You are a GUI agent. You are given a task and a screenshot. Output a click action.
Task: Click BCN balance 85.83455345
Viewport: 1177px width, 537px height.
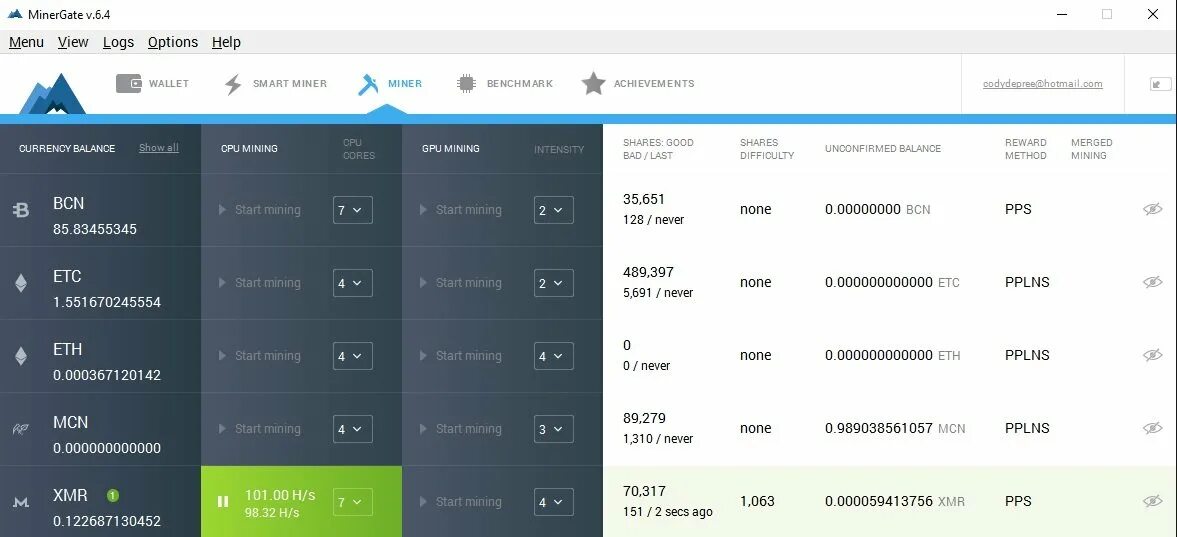point(95,229)
